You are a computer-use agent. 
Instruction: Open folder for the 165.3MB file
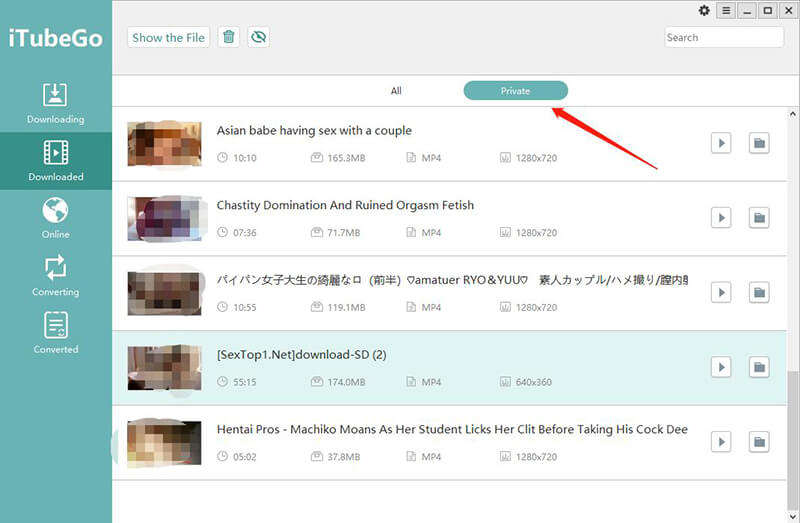point(759,143)
